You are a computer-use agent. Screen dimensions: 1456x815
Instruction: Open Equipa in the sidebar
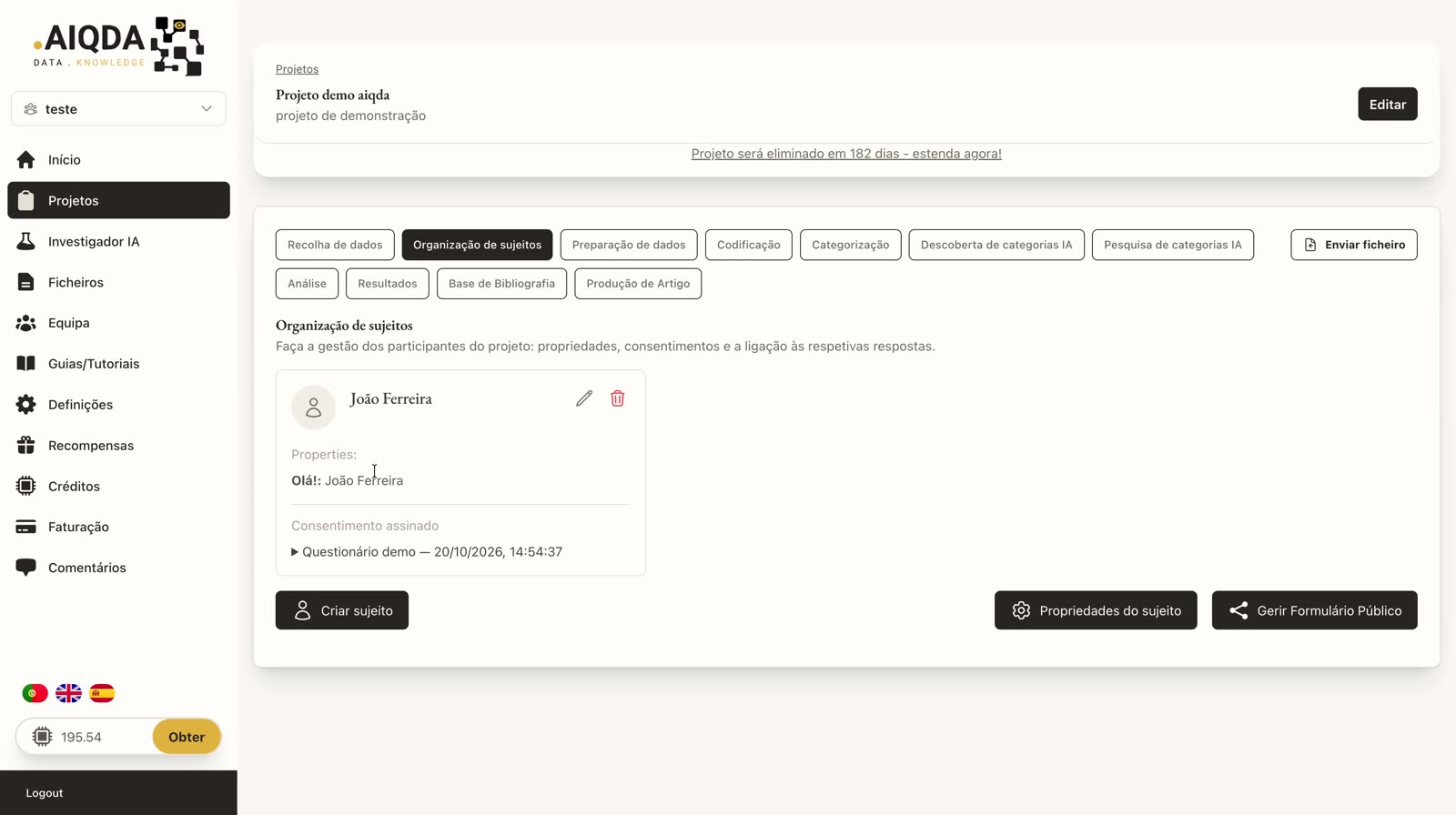coord(118,323)
